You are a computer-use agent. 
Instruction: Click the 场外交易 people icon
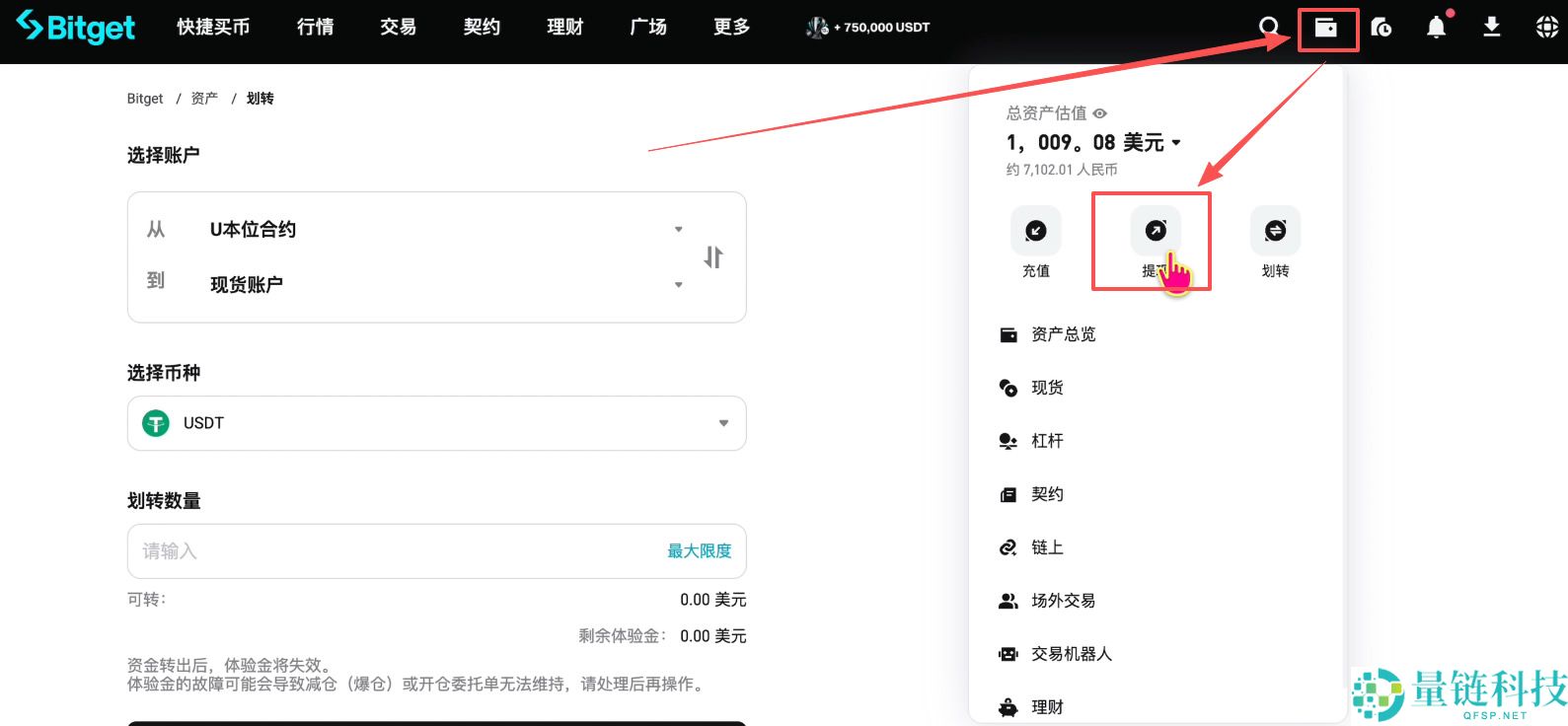coord(1008,601)
